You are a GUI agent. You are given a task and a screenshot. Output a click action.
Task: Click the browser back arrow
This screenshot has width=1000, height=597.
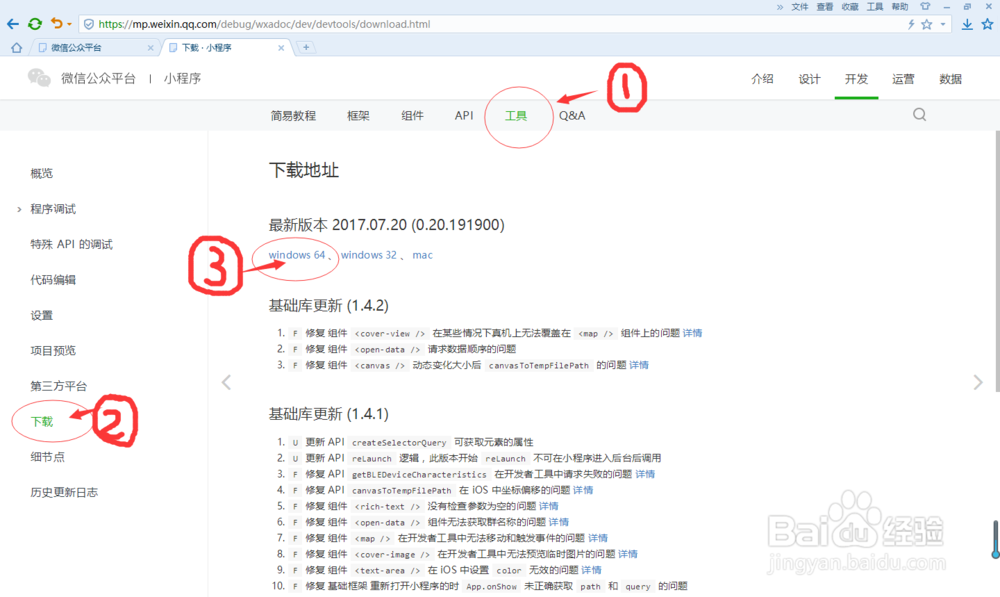tap(13, 24)
